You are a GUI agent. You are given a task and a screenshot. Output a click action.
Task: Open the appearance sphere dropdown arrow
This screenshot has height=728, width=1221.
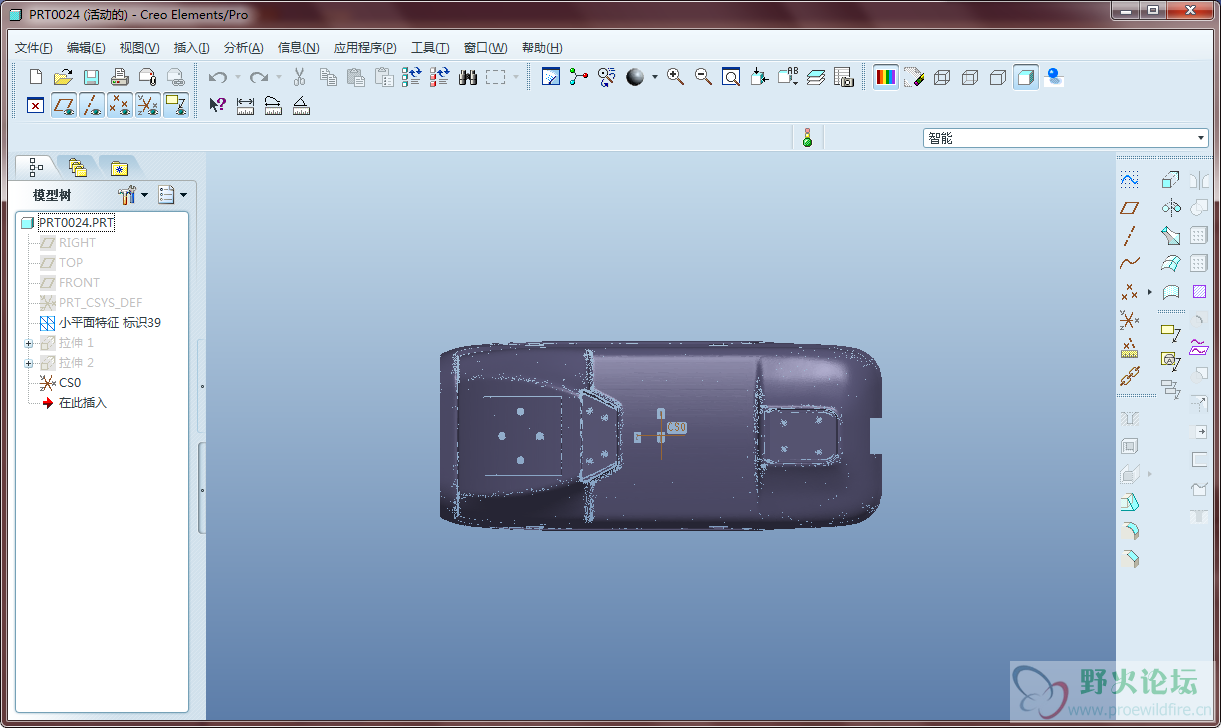[655, 77]
